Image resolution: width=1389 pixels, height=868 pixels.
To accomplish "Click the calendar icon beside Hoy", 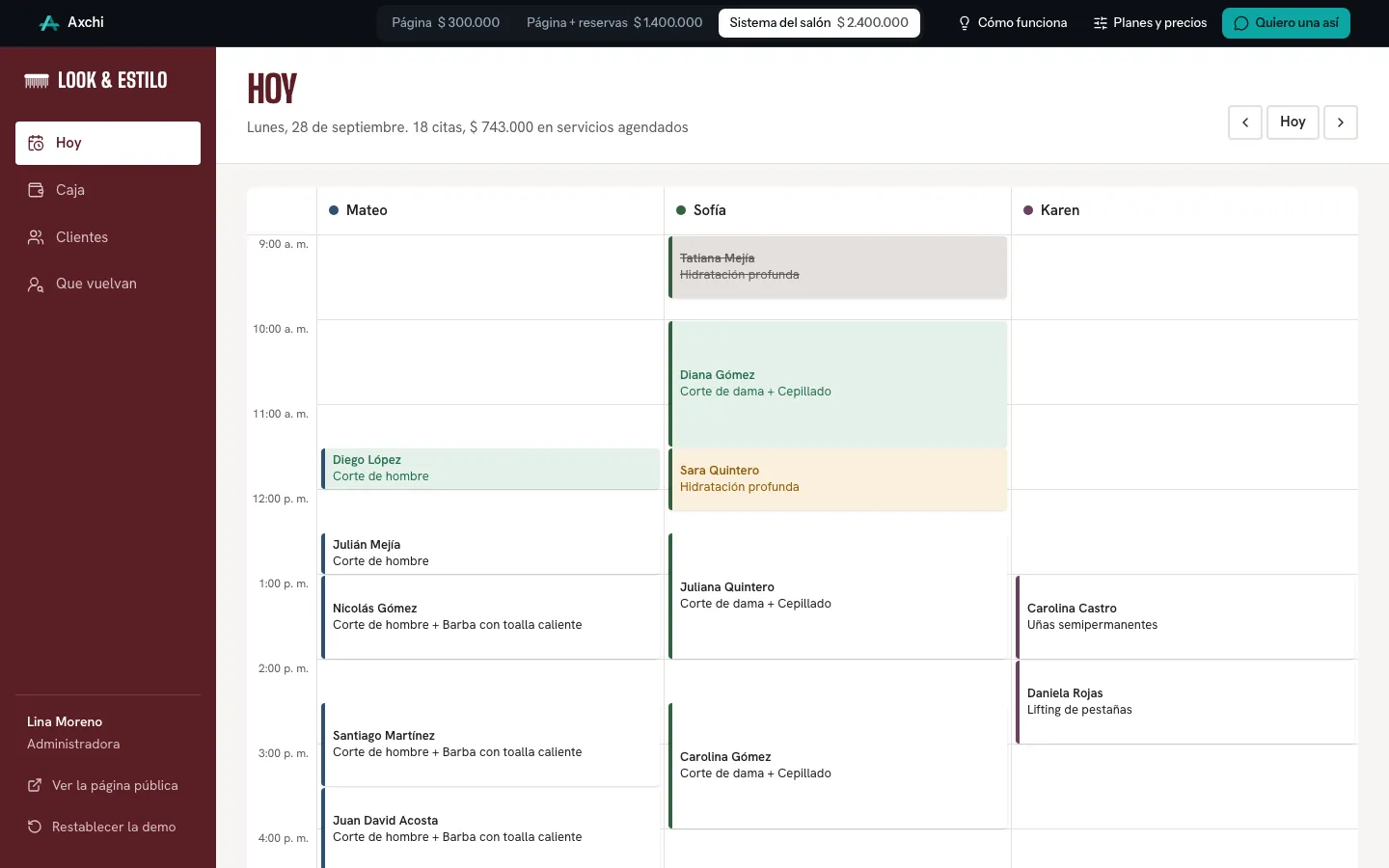I will (x=36, y=143).
